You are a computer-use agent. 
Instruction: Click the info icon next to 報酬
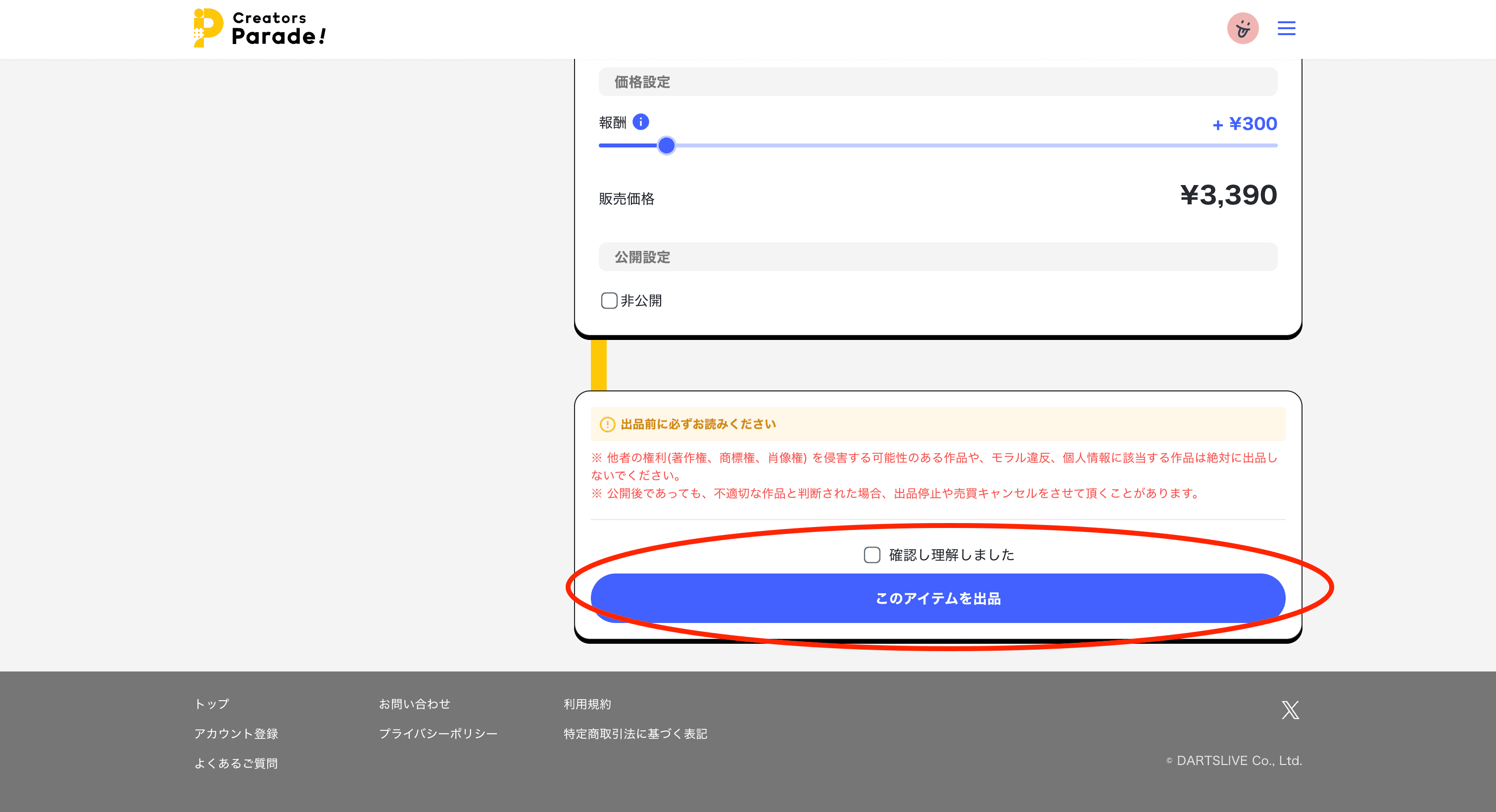tap(640, 121)
